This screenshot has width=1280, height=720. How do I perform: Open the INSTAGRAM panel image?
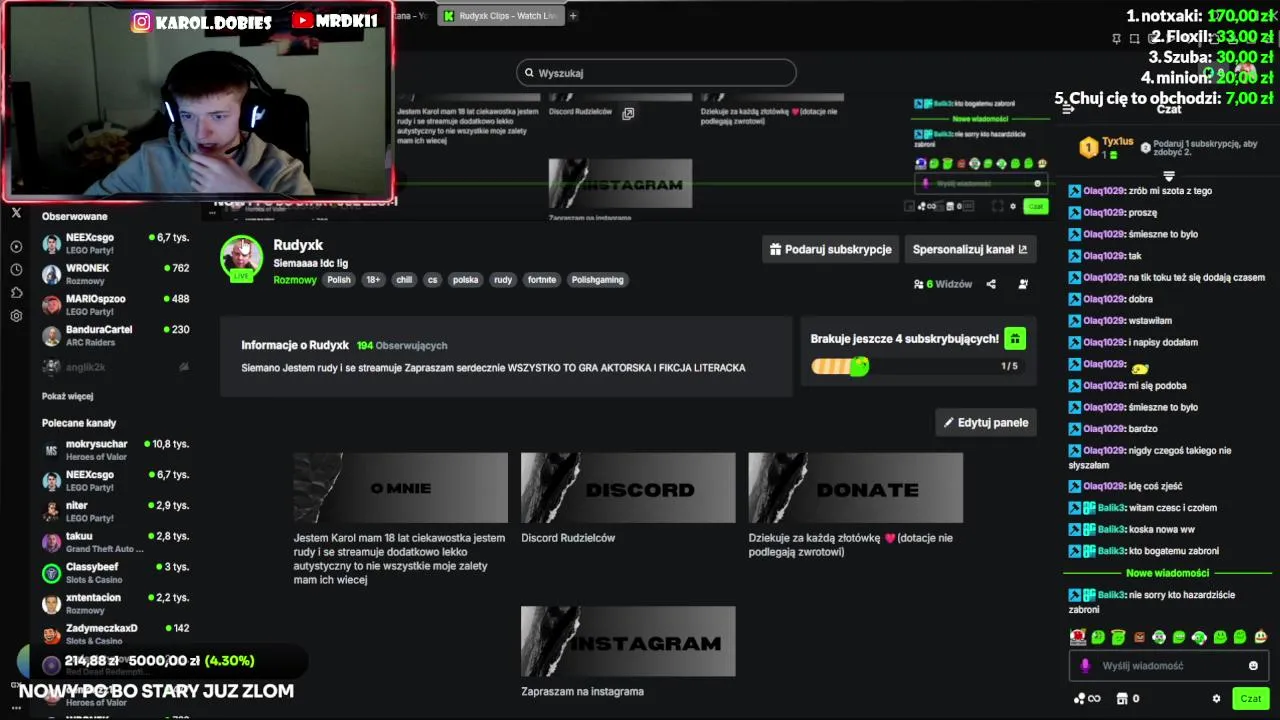pos(628,641)
